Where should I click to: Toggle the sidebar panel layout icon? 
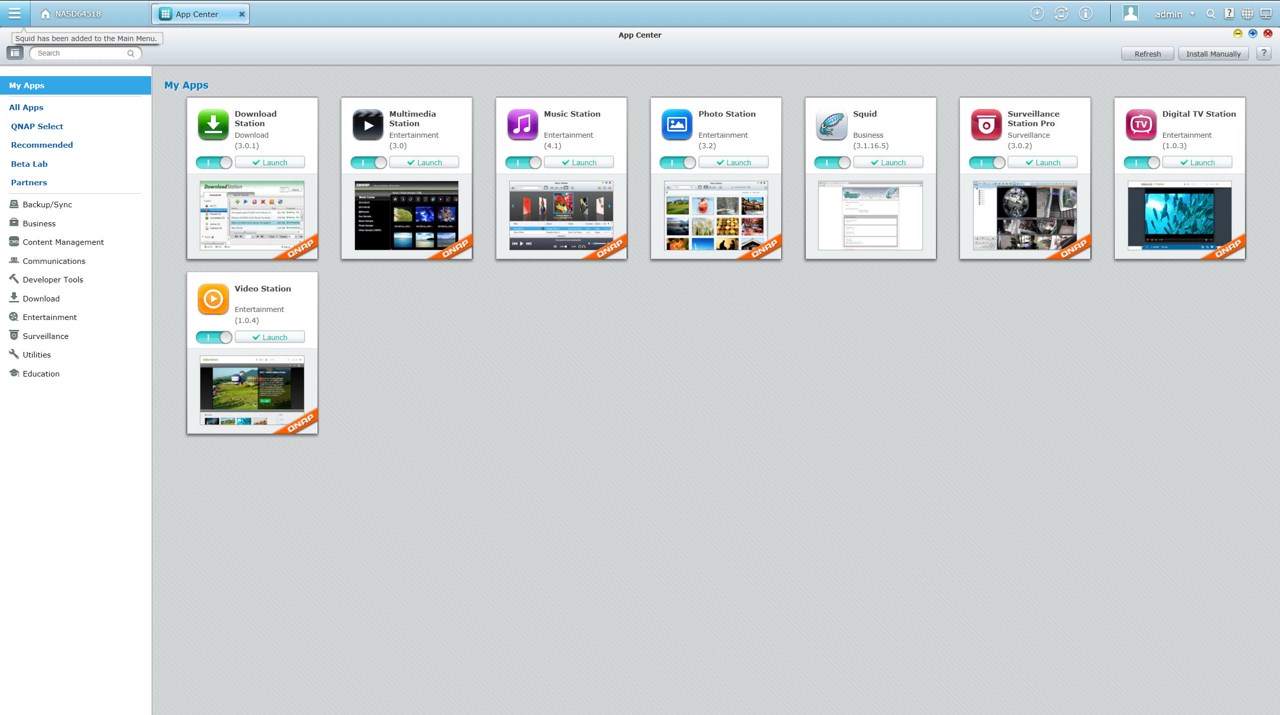click(x=15, y=52)
